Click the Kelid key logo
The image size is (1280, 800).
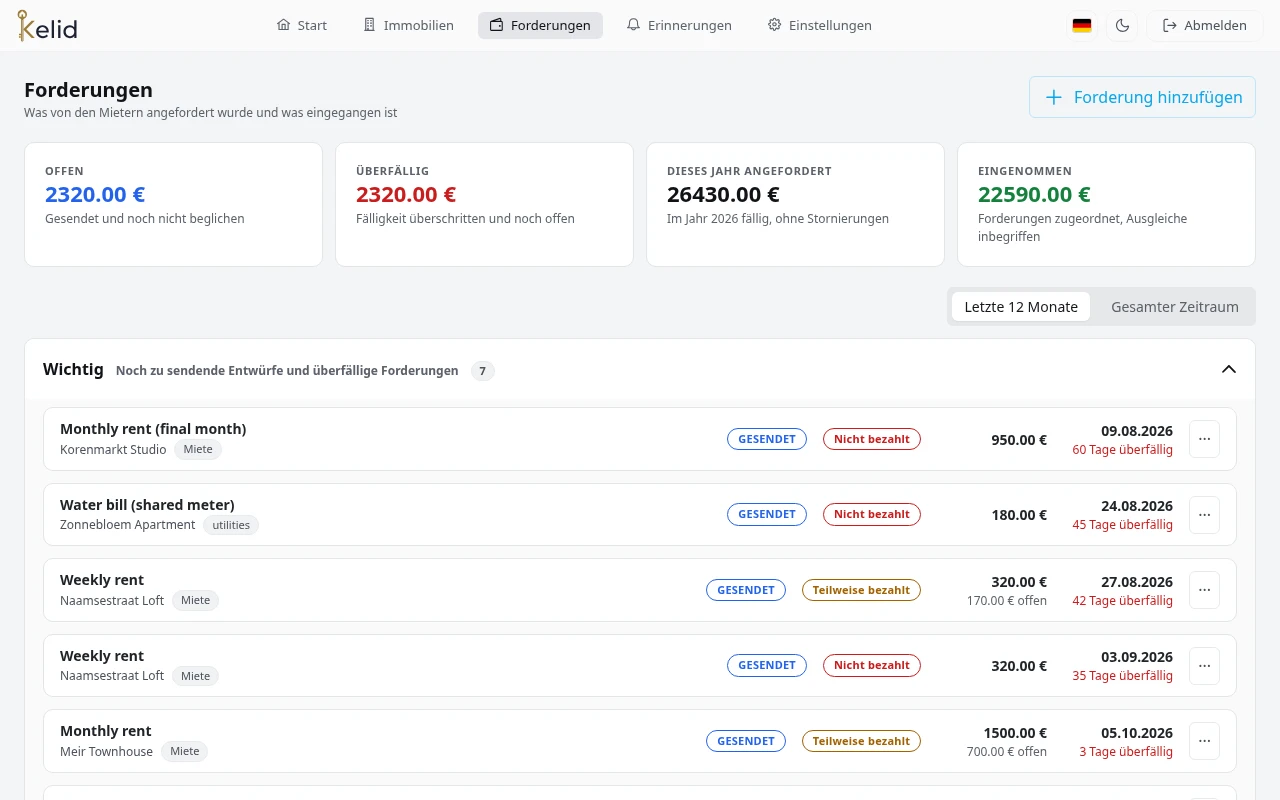pos(47,25)
